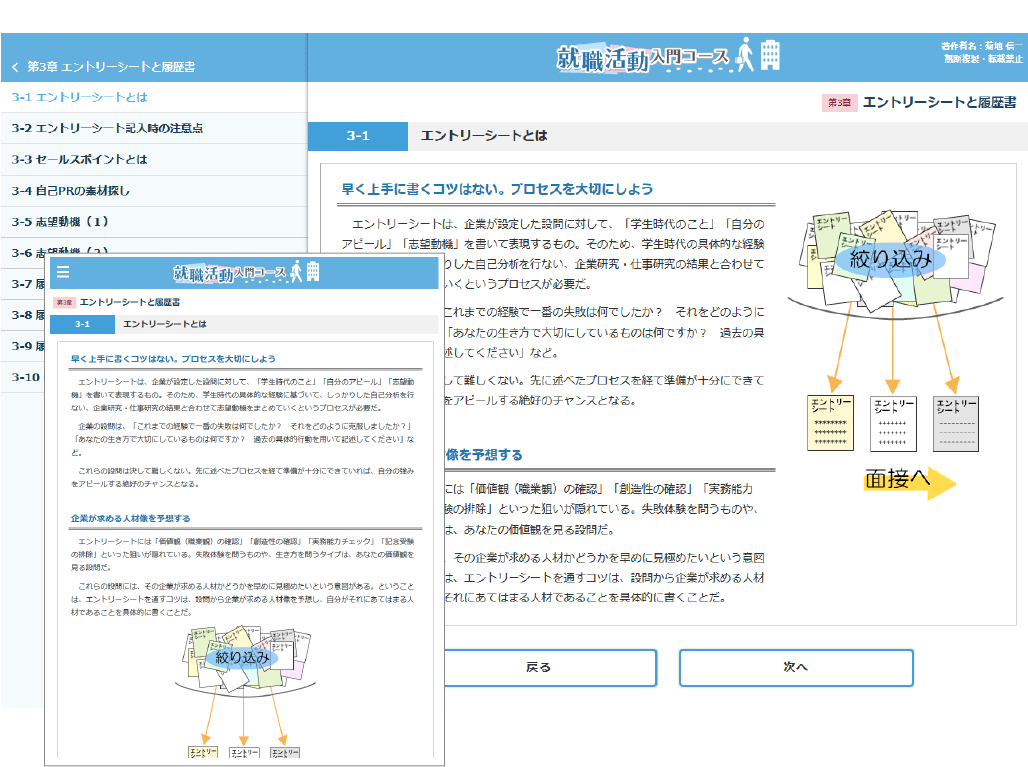Click the 就職活動入門コース logo in main header
The width and height of the screenshot is (1028, 767).
(668, 57)
